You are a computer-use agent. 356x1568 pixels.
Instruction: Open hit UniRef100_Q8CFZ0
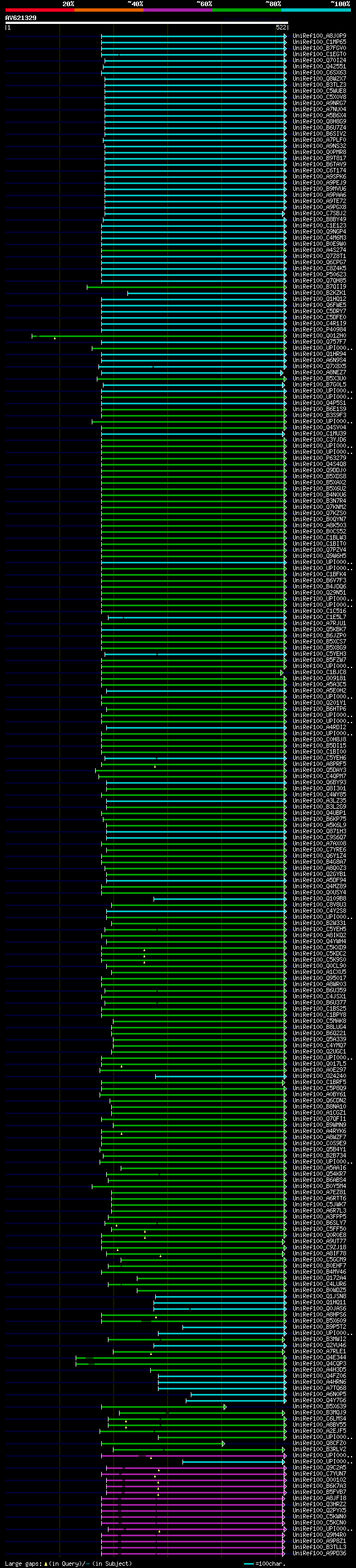(x=319, y=1443)
